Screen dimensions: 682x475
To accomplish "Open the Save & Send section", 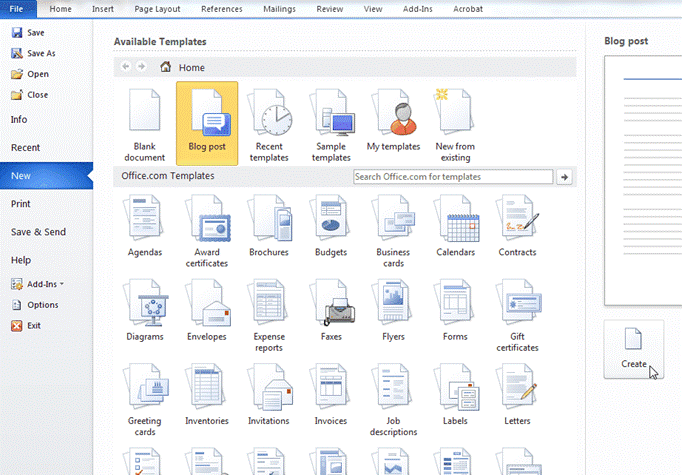I will [x=38, y=232].
